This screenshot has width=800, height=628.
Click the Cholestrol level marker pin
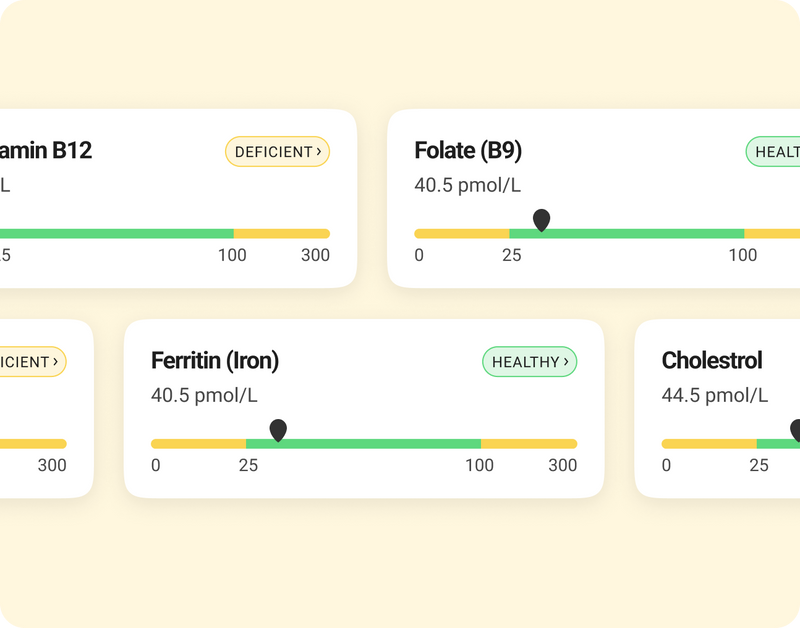pyautogui.click(x=796, y=430)
